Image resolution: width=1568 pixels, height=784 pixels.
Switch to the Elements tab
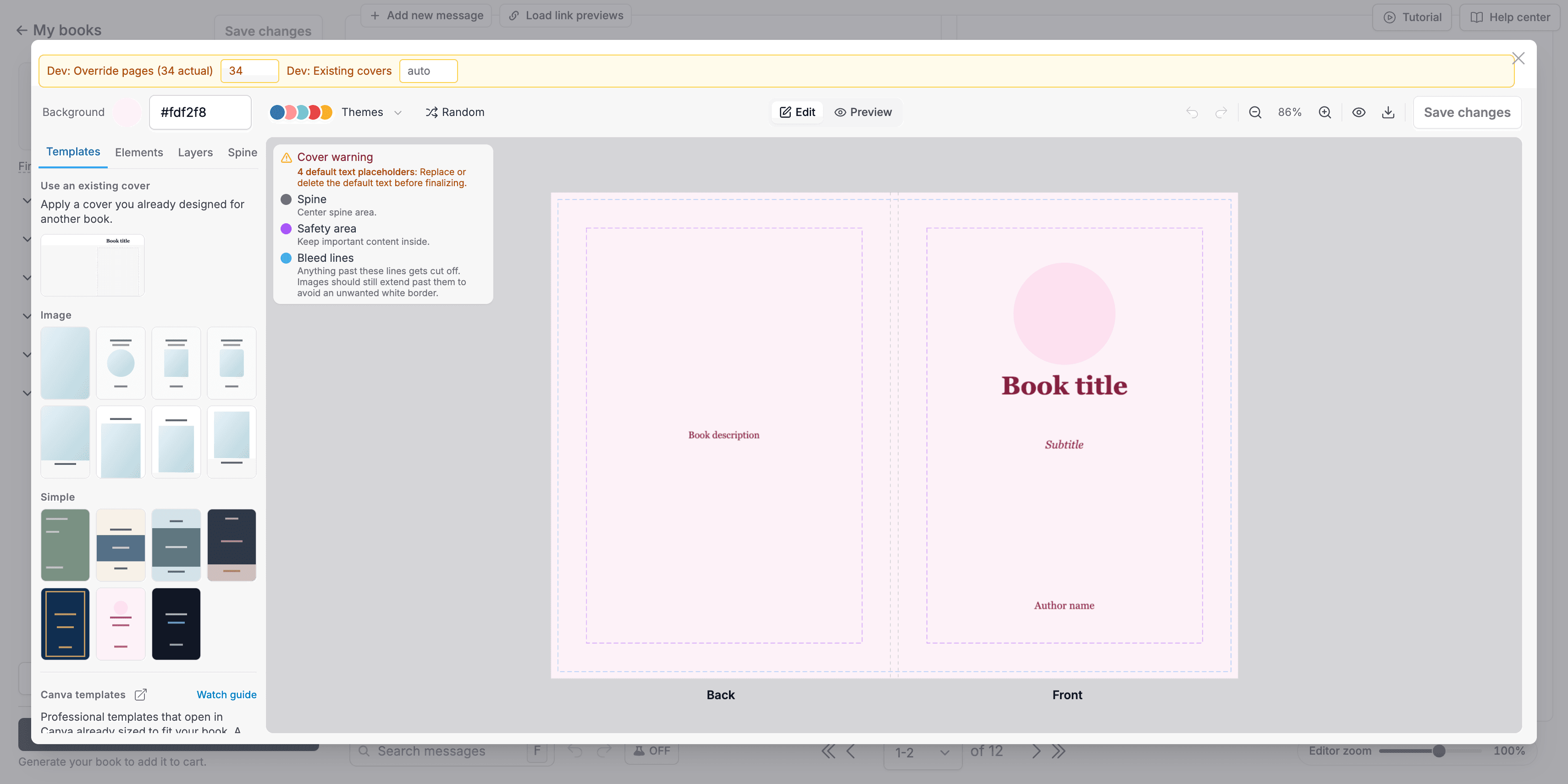139,152
